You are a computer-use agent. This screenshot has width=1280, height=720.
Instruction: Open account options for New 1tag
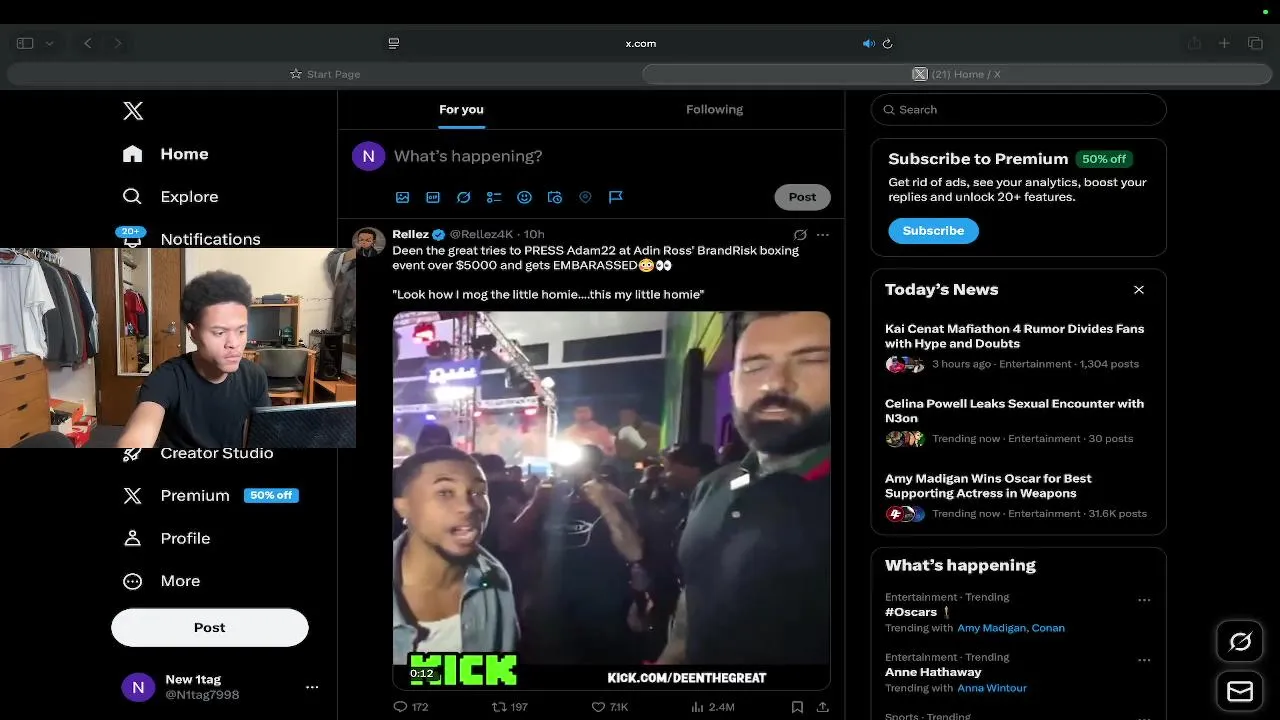click(312, 687)
